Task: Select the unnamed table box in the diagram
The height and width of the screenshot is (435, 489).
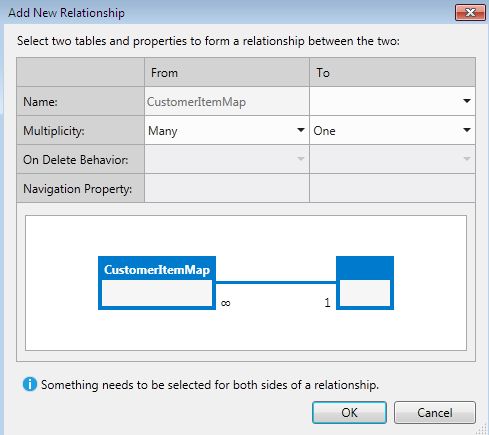Action: (x=365, y=283)
